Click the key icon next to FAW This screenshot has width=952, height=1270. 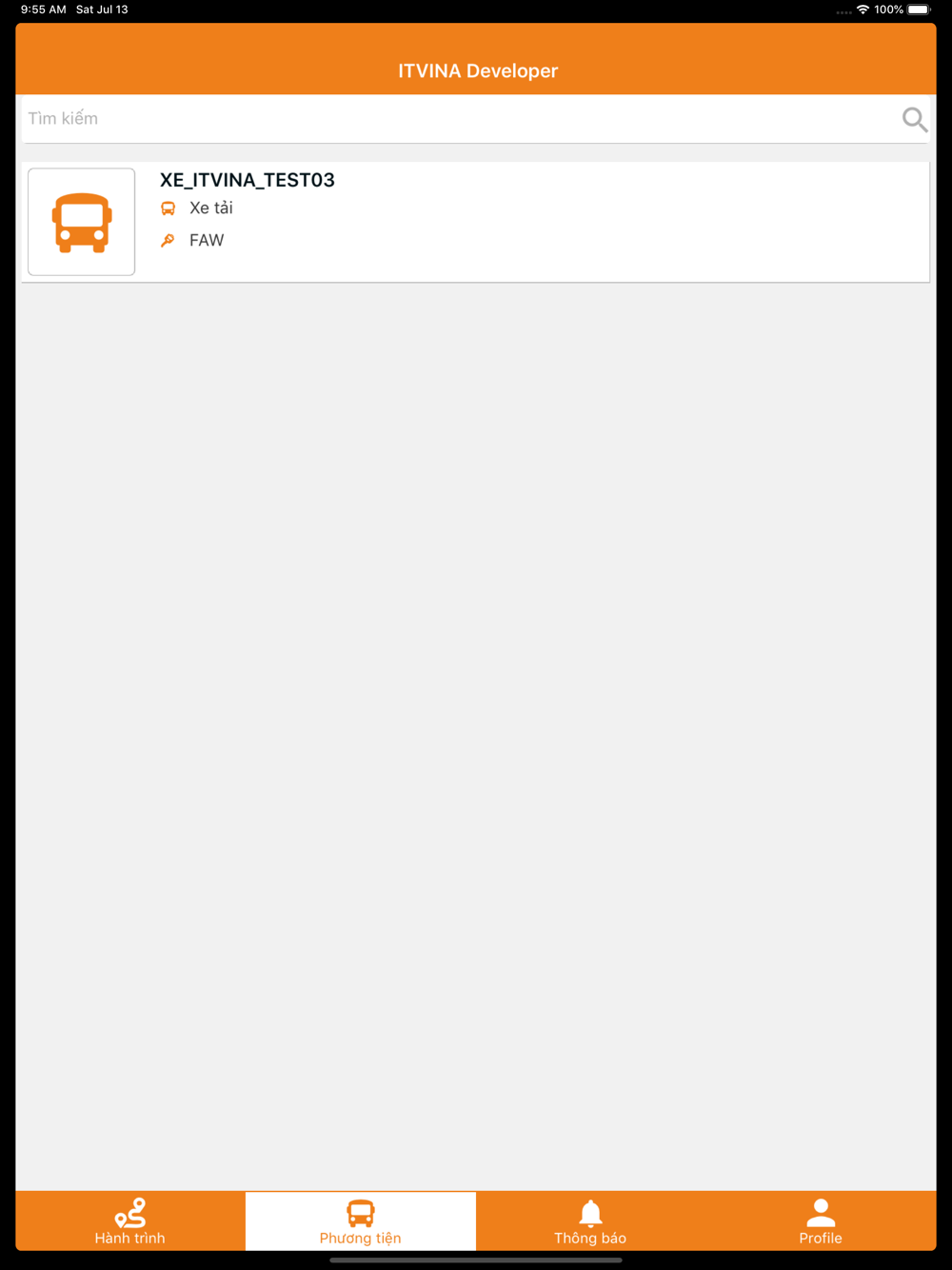pos(168,241)
